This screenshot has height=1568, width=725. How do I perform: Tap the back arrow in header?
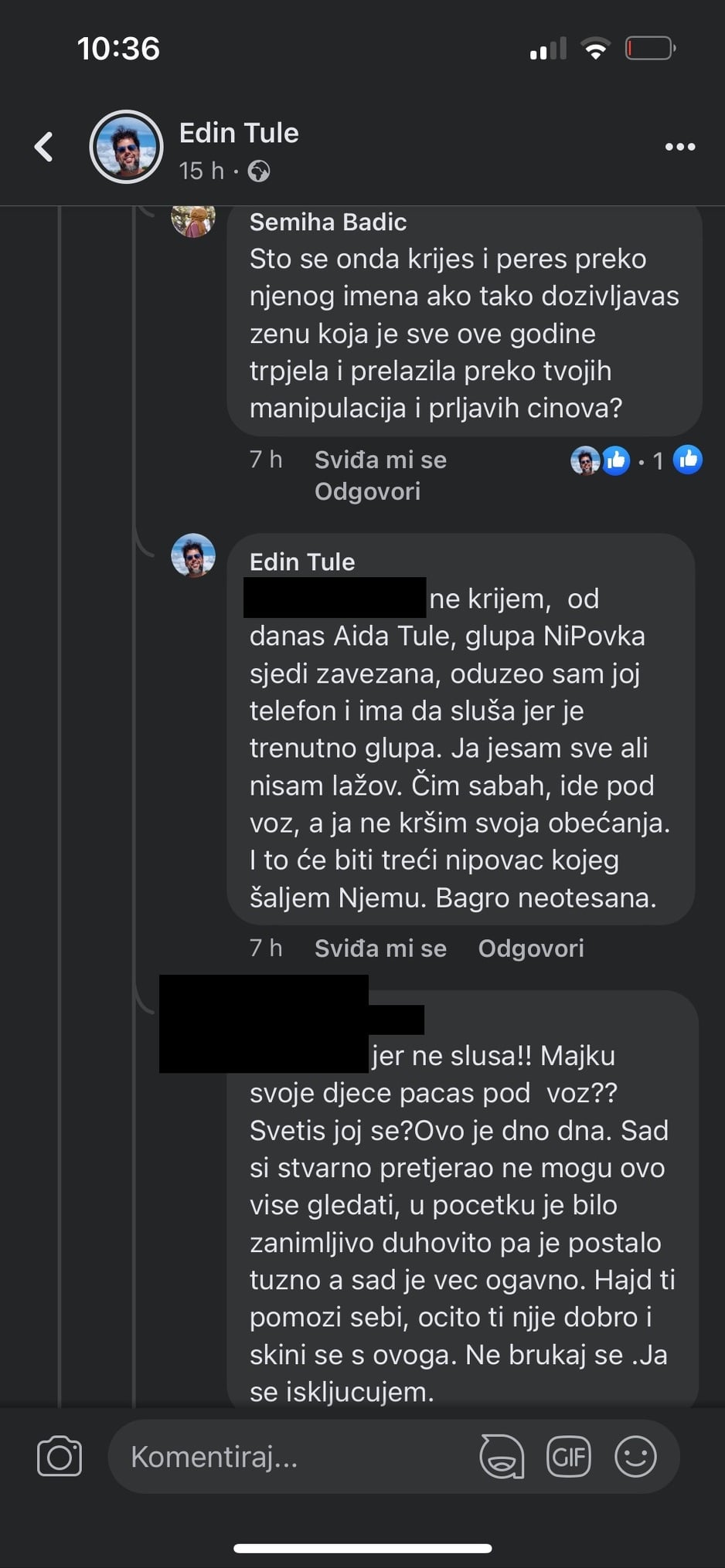(x=44, y=147)
